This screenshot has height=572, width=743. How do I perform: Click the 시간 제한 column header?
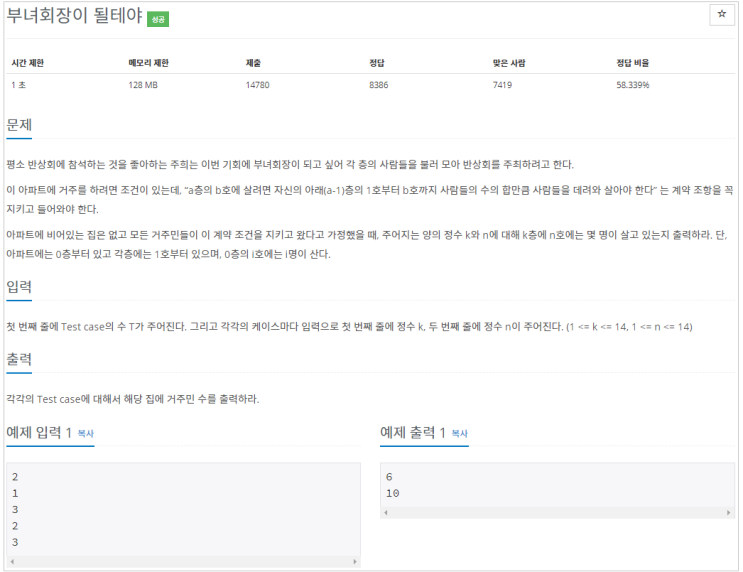27,63
